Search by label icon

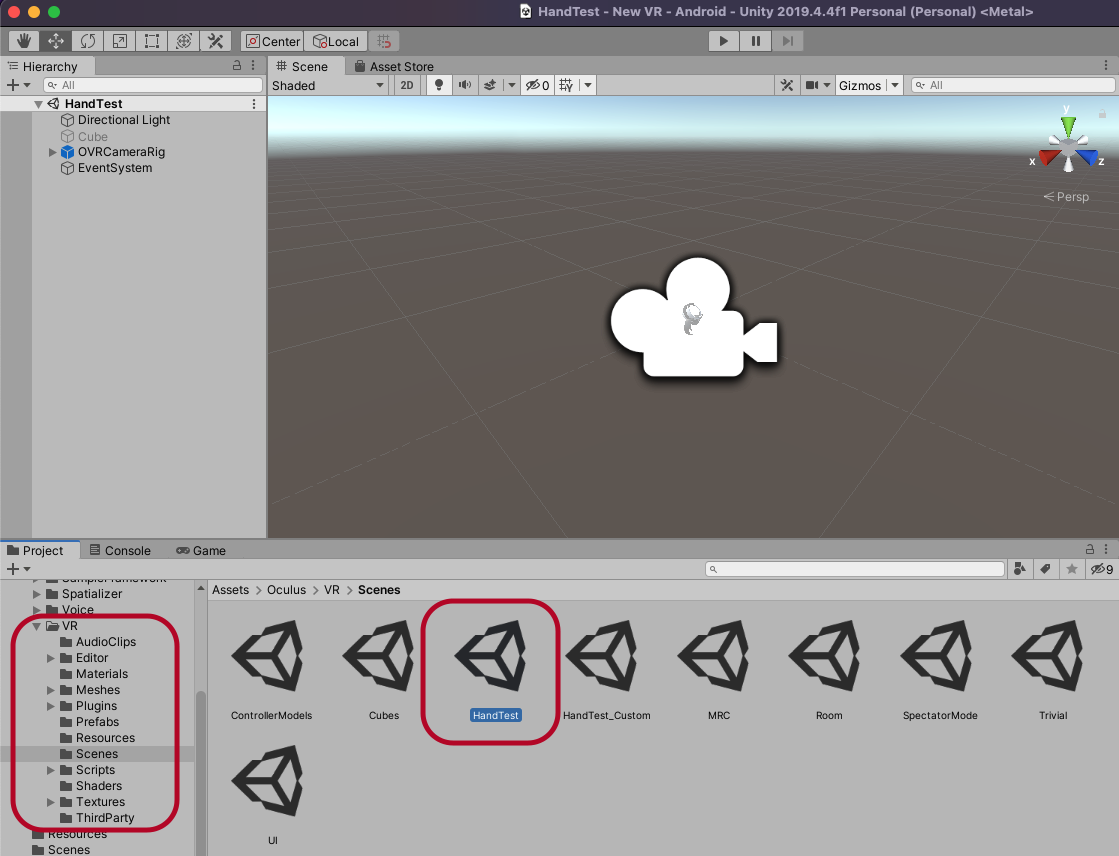(x=1045, y=569)
